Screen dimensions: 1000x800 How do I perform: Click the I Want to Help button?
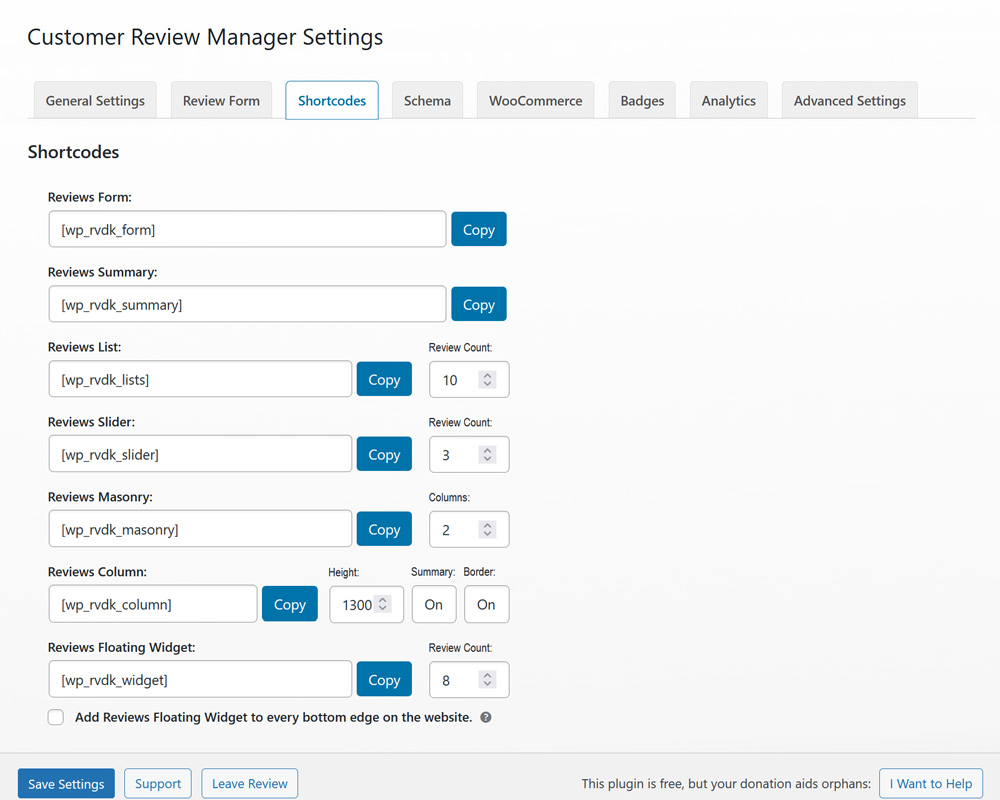click(931, 784)
